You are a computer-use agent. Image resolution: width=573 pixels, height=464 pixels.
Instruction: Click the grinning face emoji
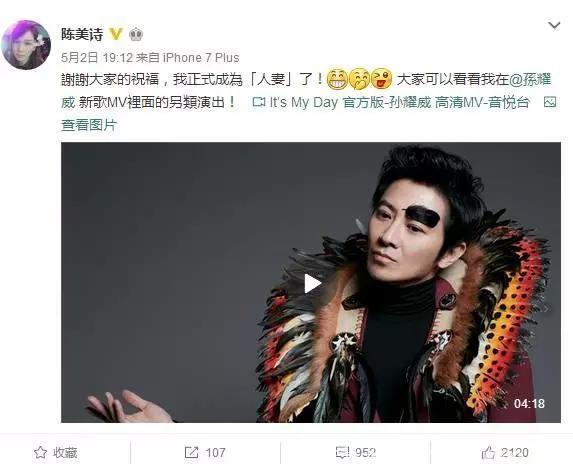coord(337,79)
